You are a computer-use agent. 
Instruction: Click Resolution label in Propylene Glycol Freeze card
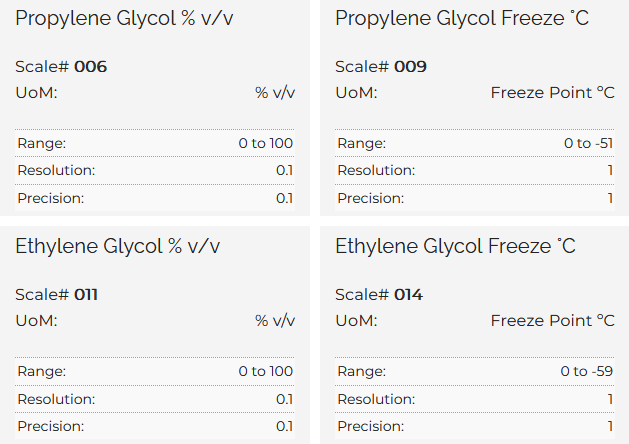[376, 171]
